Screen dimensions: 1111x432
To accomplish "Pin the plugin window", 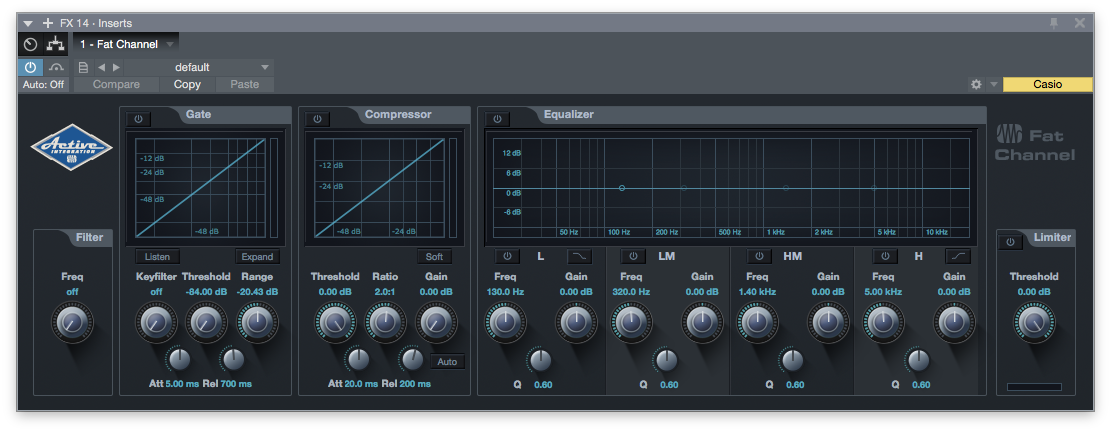I will (1054, 23).
